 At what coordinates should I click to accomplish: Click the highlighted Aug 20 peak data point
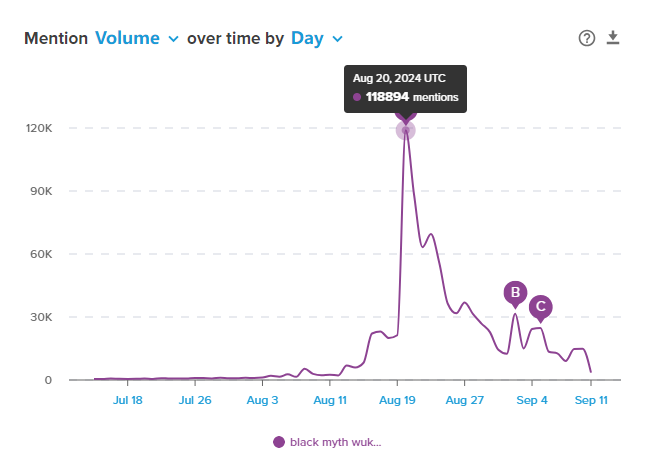coord(405,130)
